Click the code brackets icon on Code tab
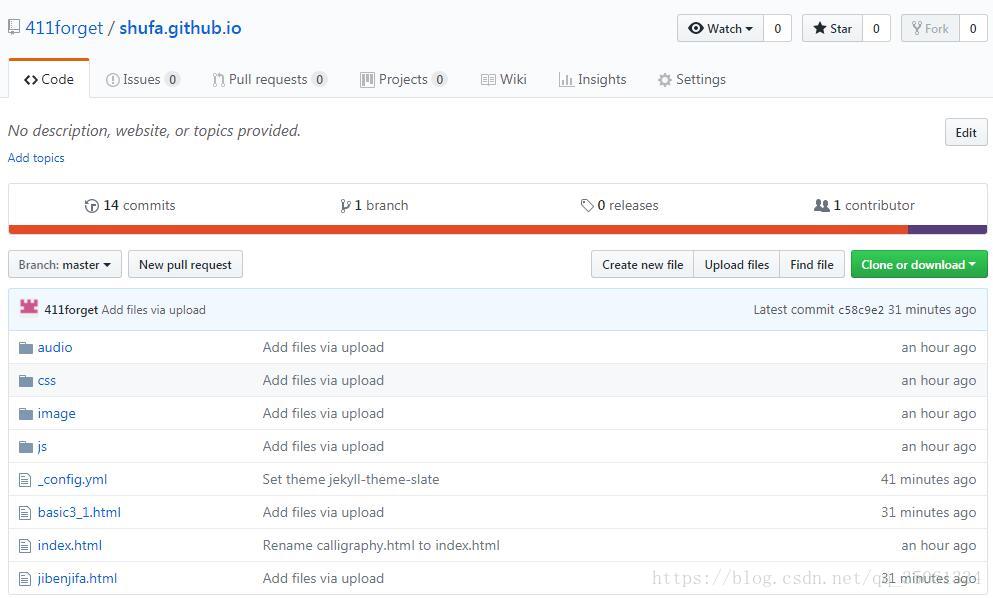993x598 pixels. (30, 80)
